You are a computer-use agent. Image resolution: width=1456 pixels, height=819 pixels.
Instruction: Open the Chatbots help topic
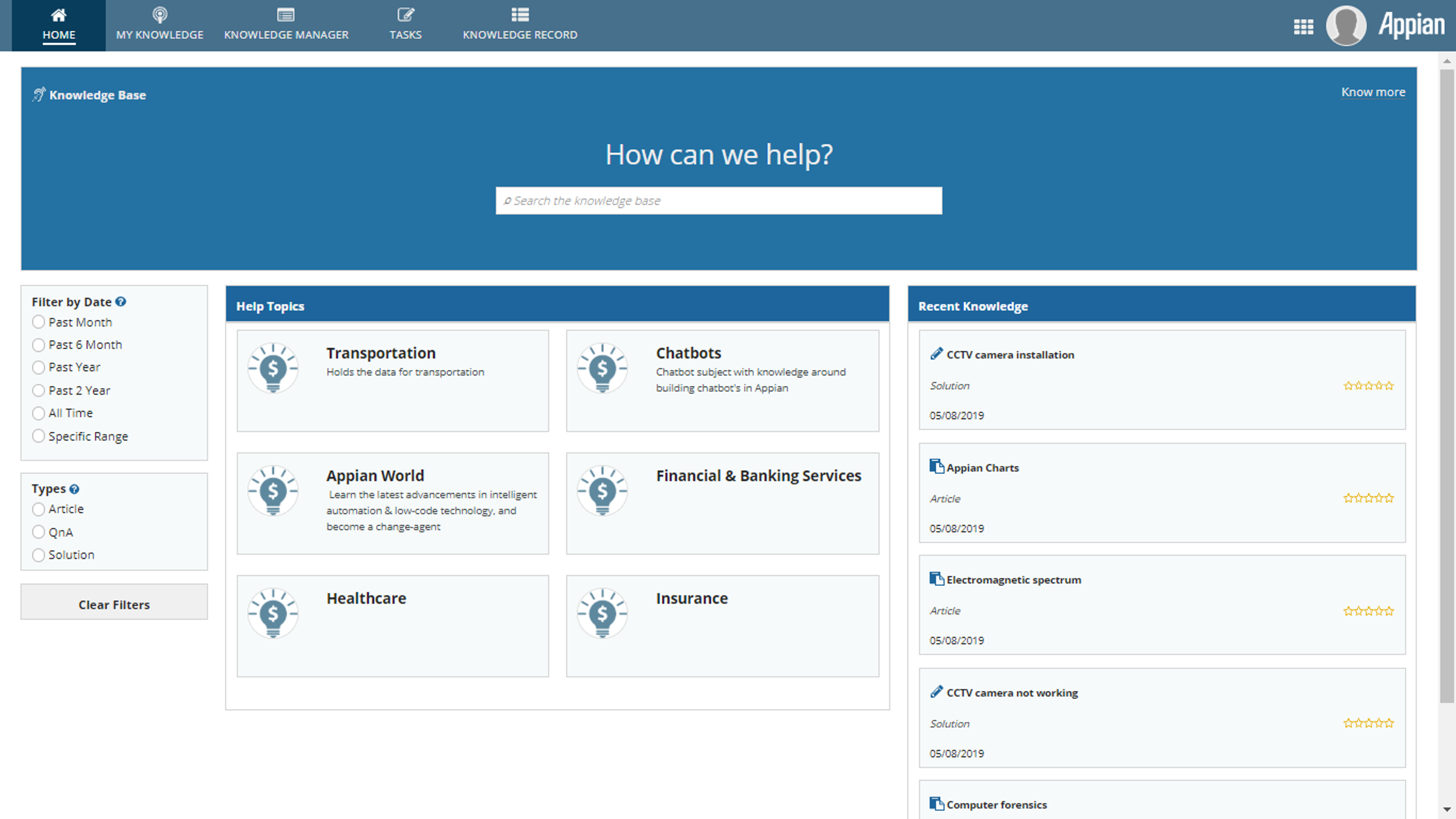pyautogui.click(x=722, y=380)
